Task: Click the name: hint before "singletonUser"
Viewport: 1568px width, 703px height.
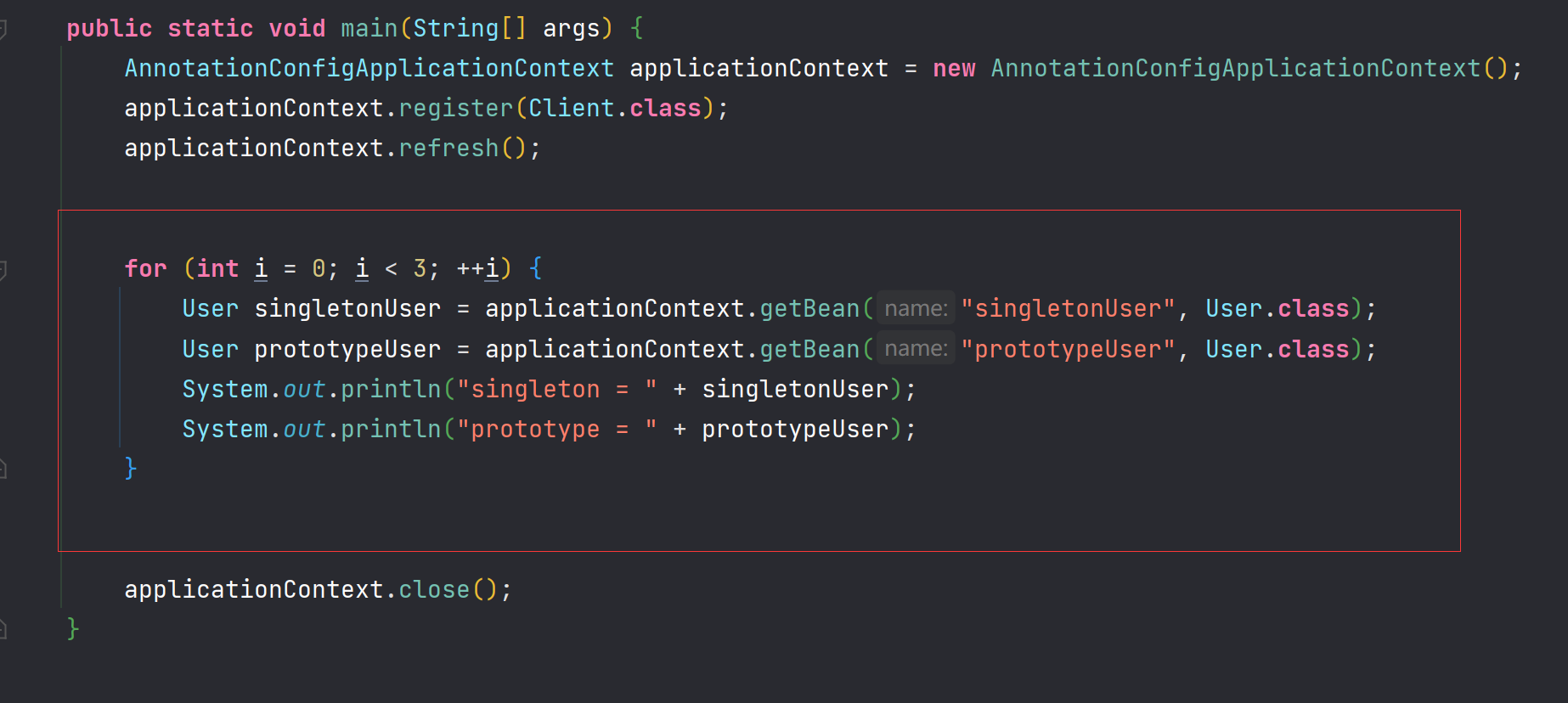Action: click(x=916, y=308)
